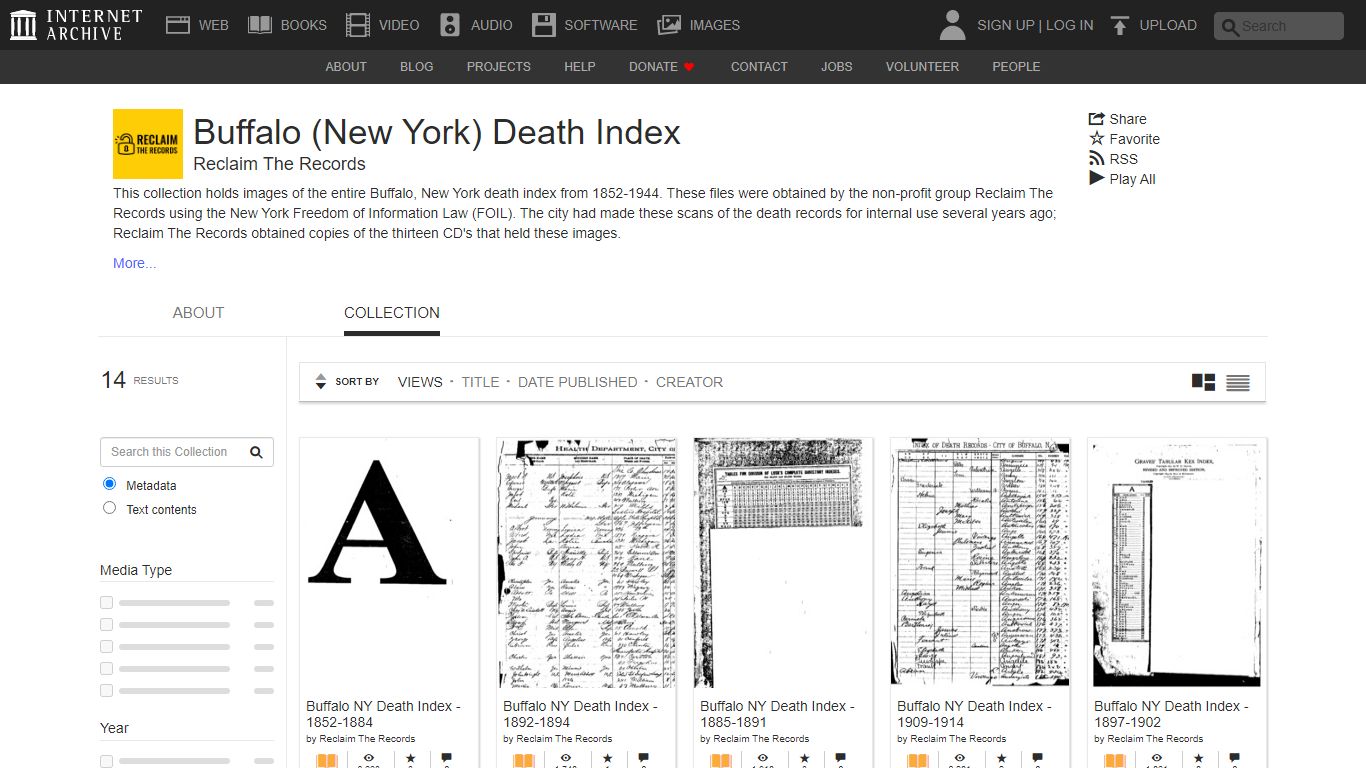Sort results by Title
Viewport: 1366px width, 768px height.
point(480,382)
